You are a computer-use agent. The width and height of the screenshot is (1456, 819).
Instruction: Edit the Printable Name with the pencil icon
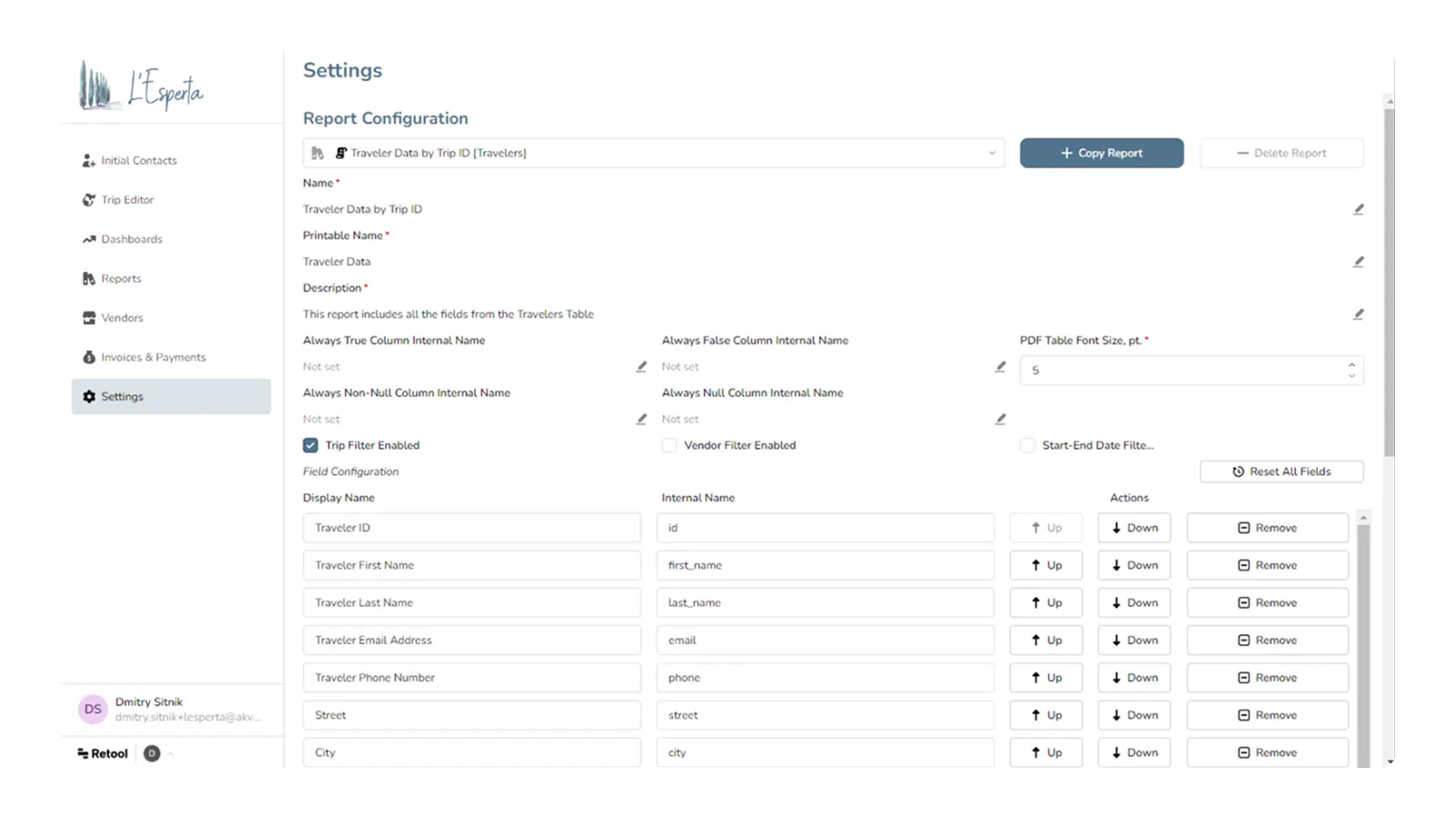(x=1359, y=262)
